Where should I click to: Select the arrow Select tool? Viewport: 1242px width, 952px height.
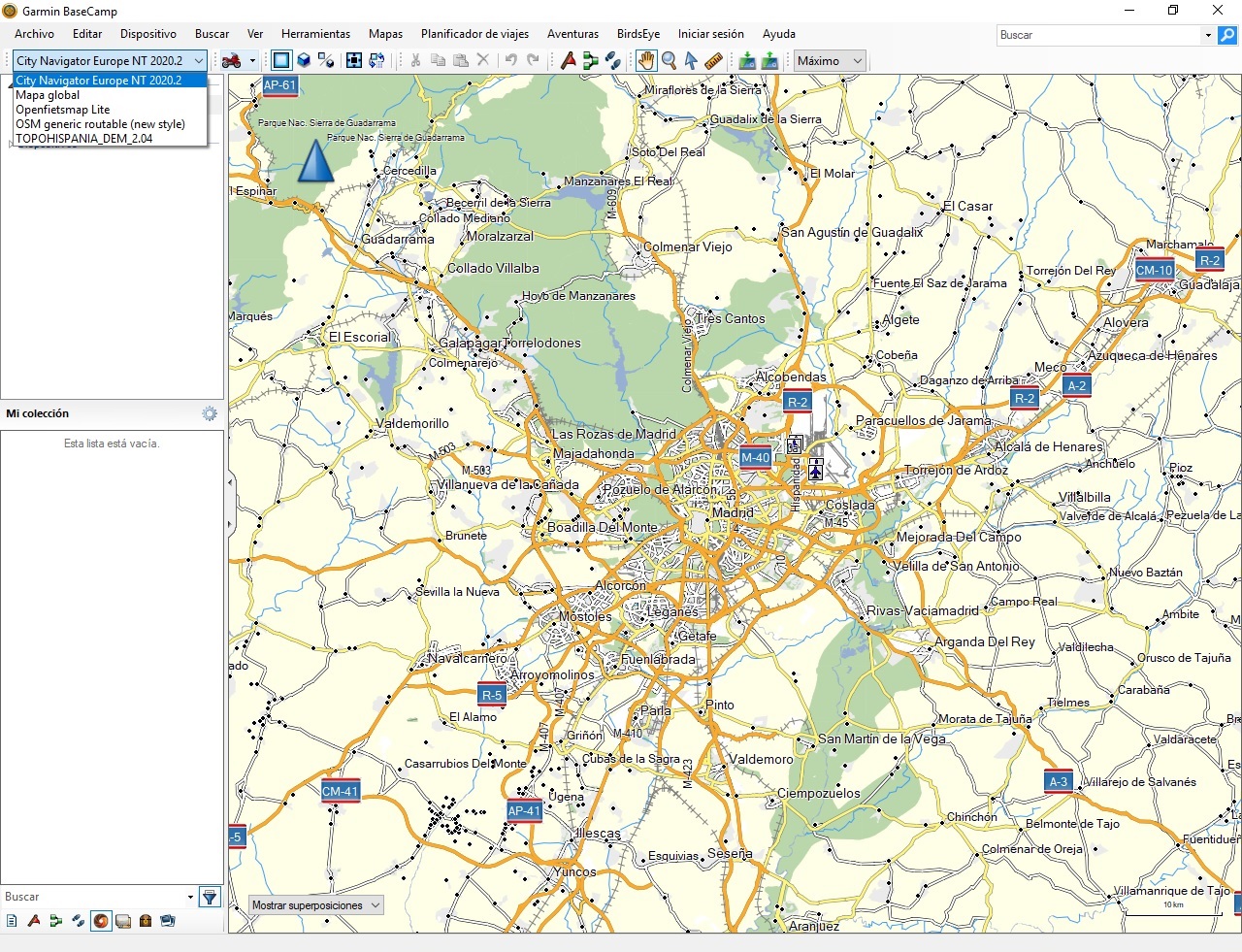coord(691,60)
